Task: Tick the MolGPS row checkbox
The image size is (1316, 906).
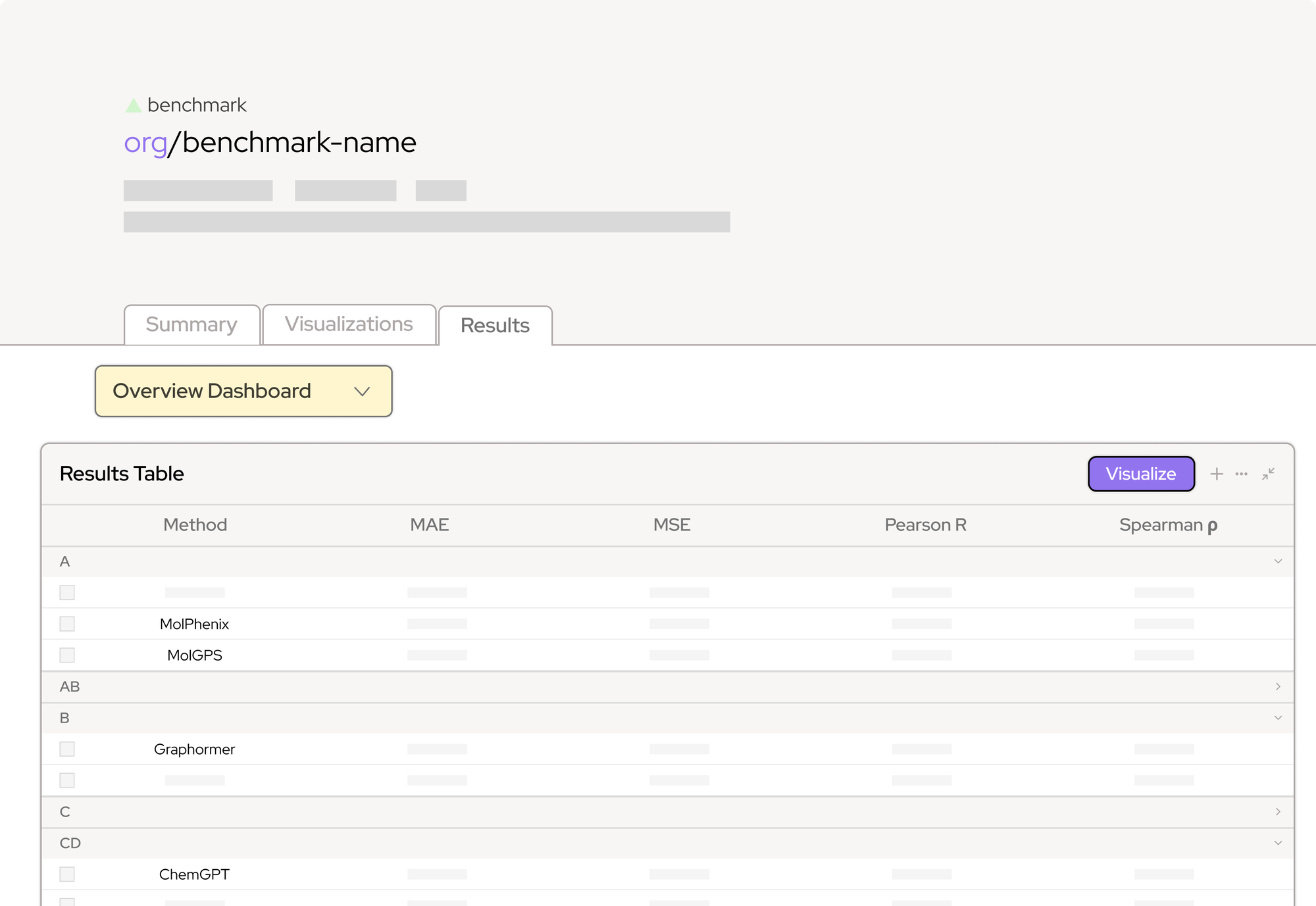Action: coord(67,655)
